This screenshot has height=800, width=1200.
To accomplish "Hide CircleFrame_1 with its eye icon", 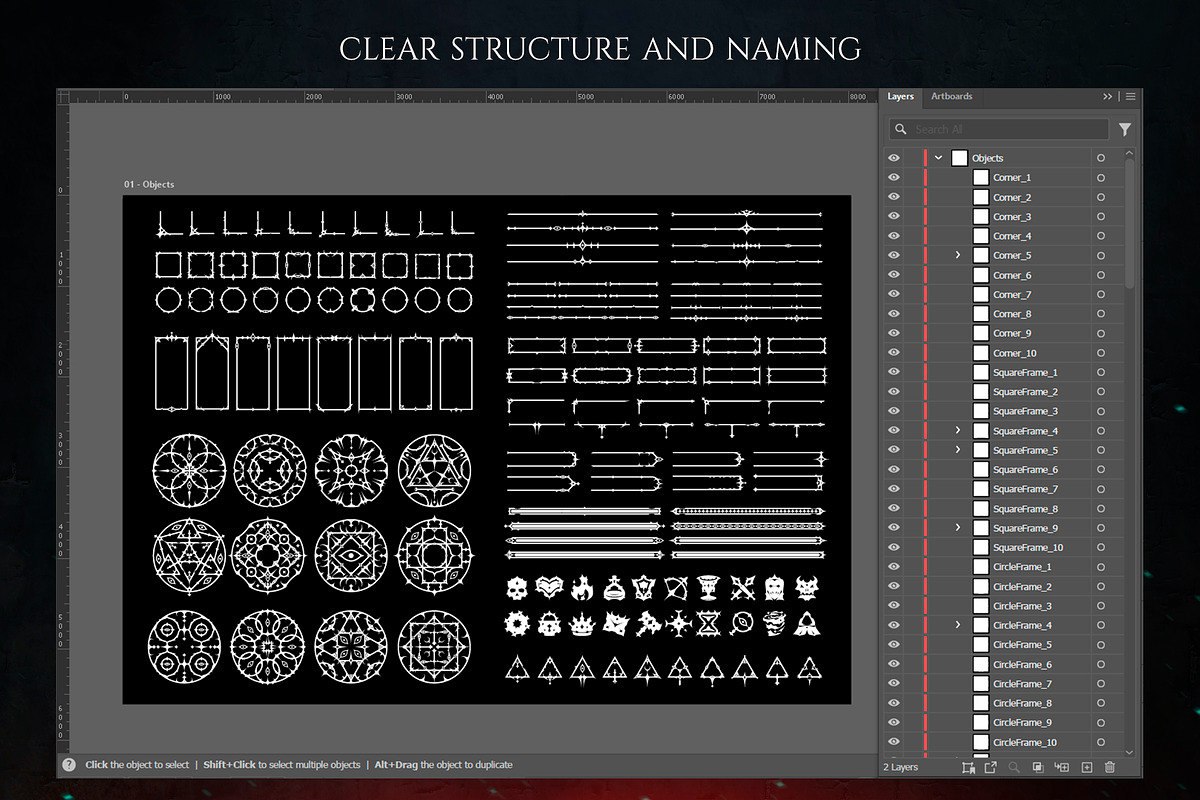I will (x=894, y=567).
